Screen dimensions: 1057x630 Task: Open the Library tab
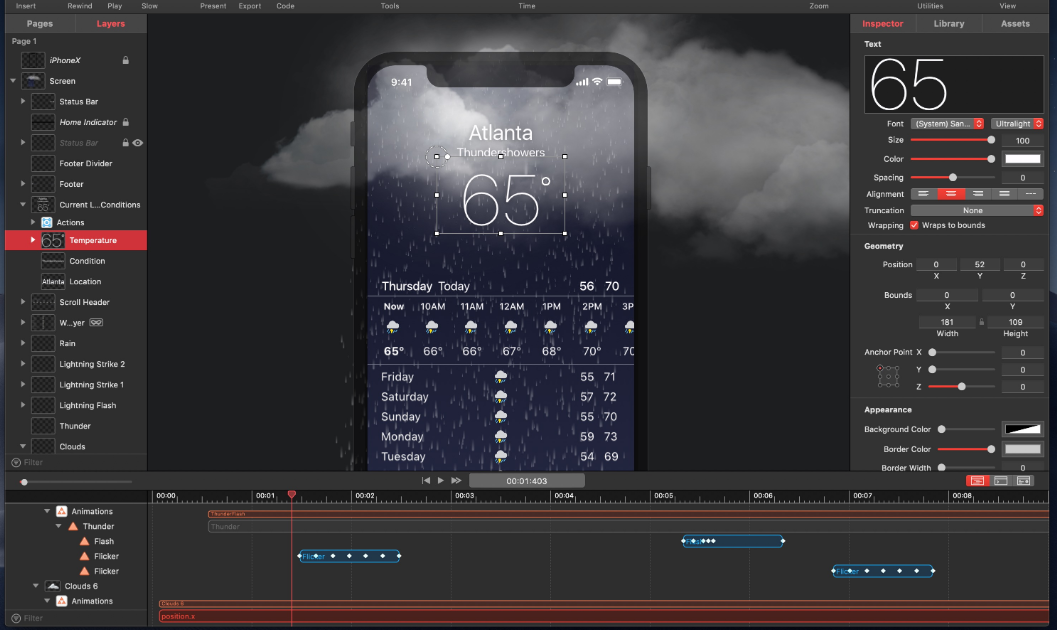(948, 24)
